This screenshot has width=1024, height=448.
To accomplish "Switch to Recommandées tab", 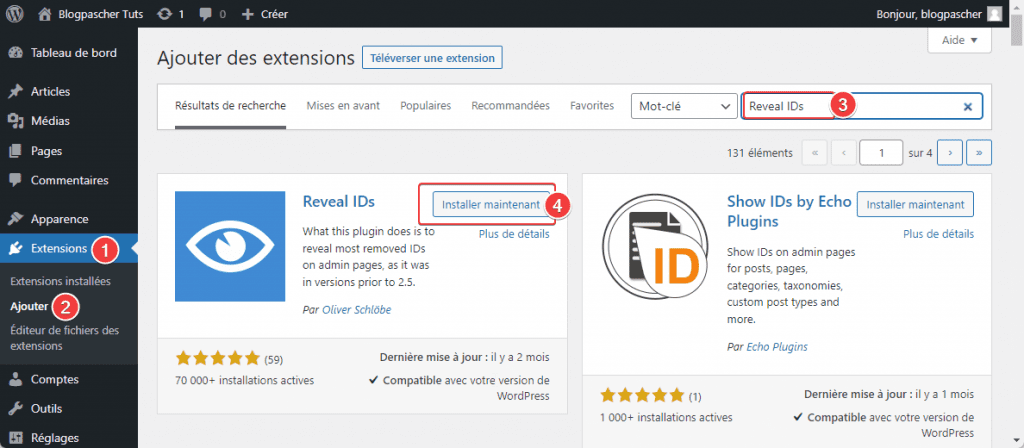I will [x=510, y=106].
